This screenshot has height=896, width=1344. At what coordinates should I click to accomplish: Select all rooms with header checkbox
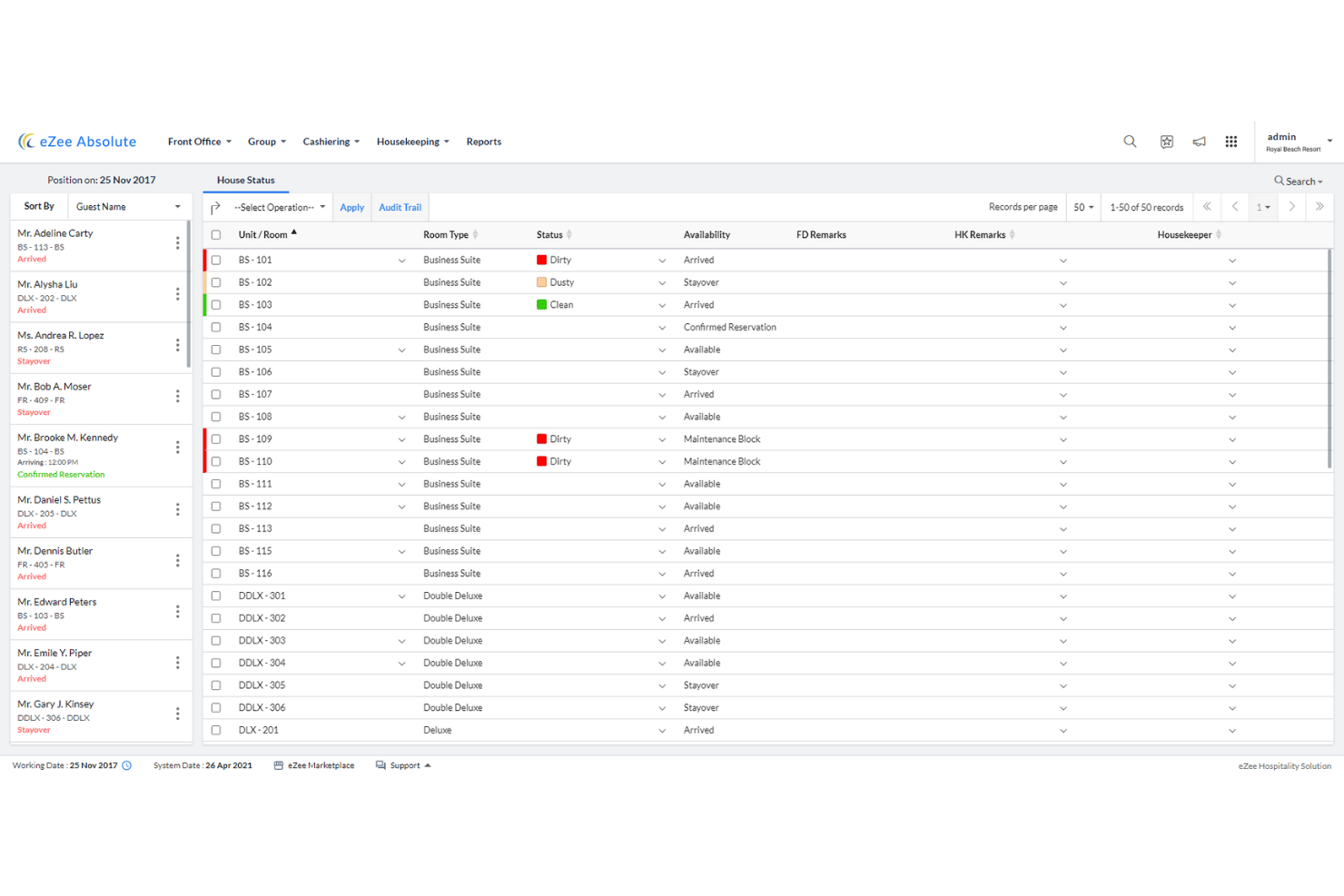click(x=216, y=235)
